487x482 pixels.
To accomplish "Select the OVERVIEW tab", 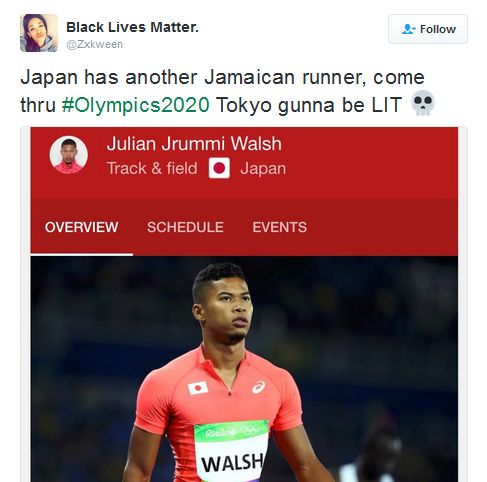I will [x=82, y=227].
